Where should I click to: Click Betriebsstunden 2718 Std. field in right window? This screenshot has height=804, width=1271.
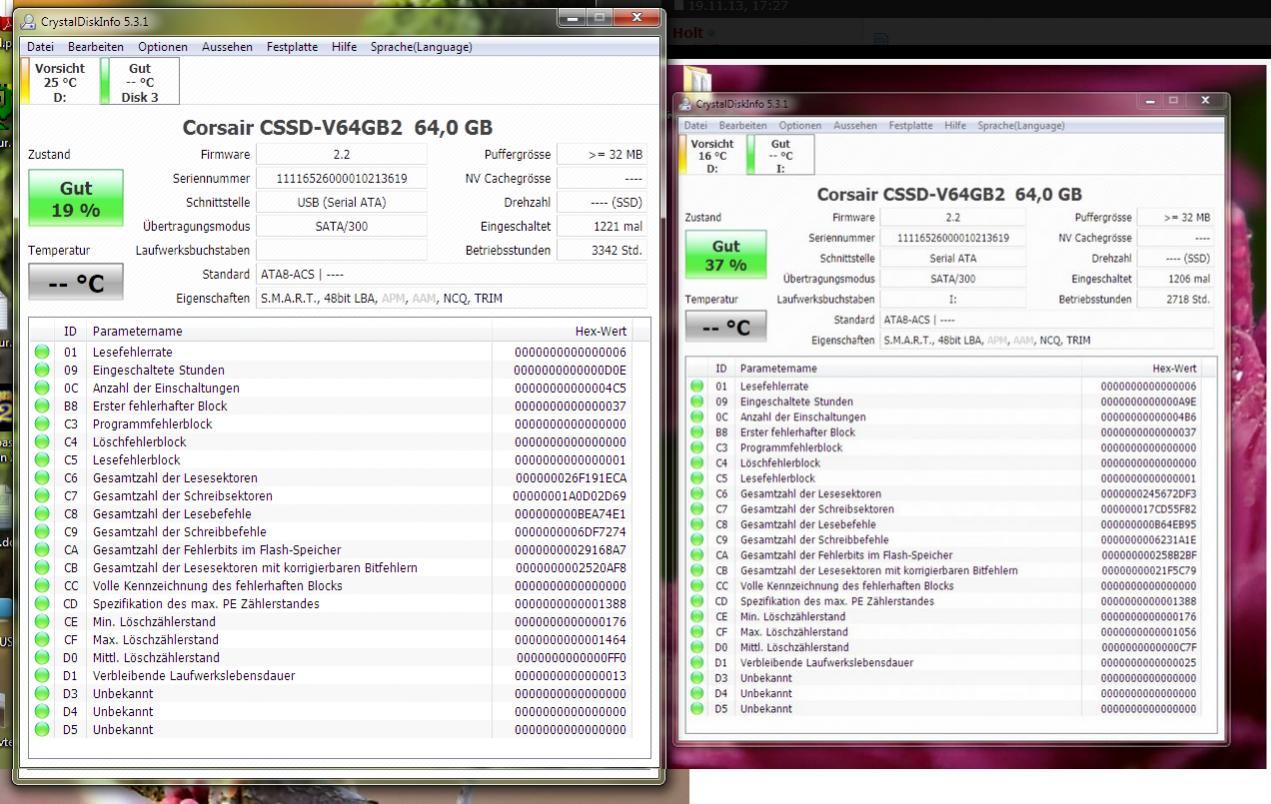pyautogui.click(x=1175, y=299)
